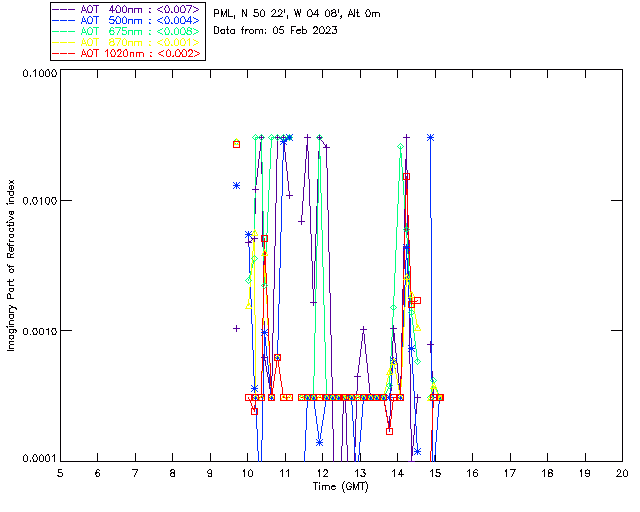The image size is (640, 512).
Task: Click the 0.0001 y-axis label
Action: pos(39,459)
